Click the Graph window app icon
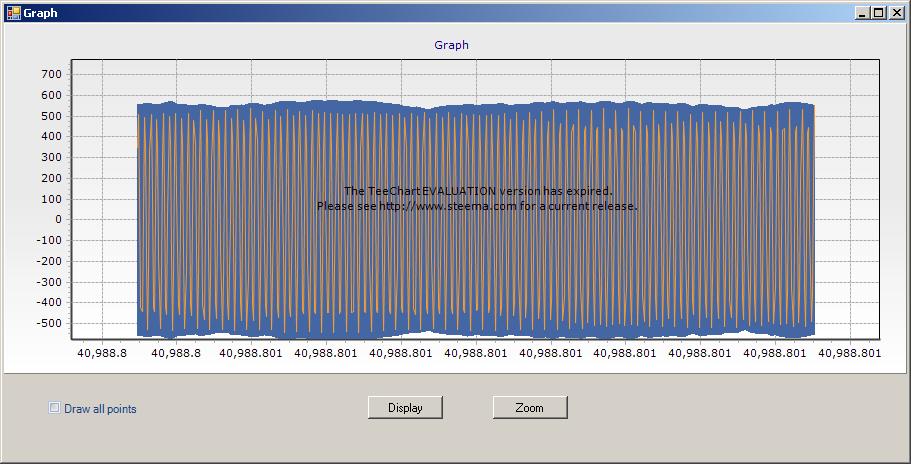Viewport: 911px width, 465px height. [x=13, y=13]
